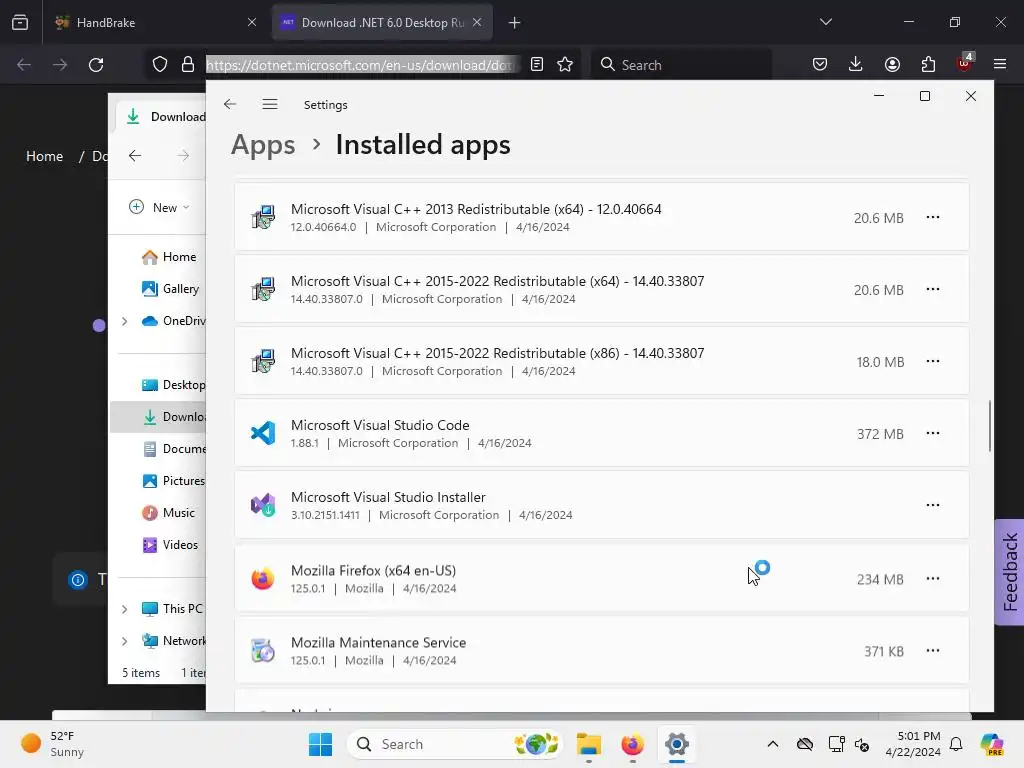Select Pictures in File Explorer sidebar
Viewport: 1024px width, 768px height.
coord(173,481)
